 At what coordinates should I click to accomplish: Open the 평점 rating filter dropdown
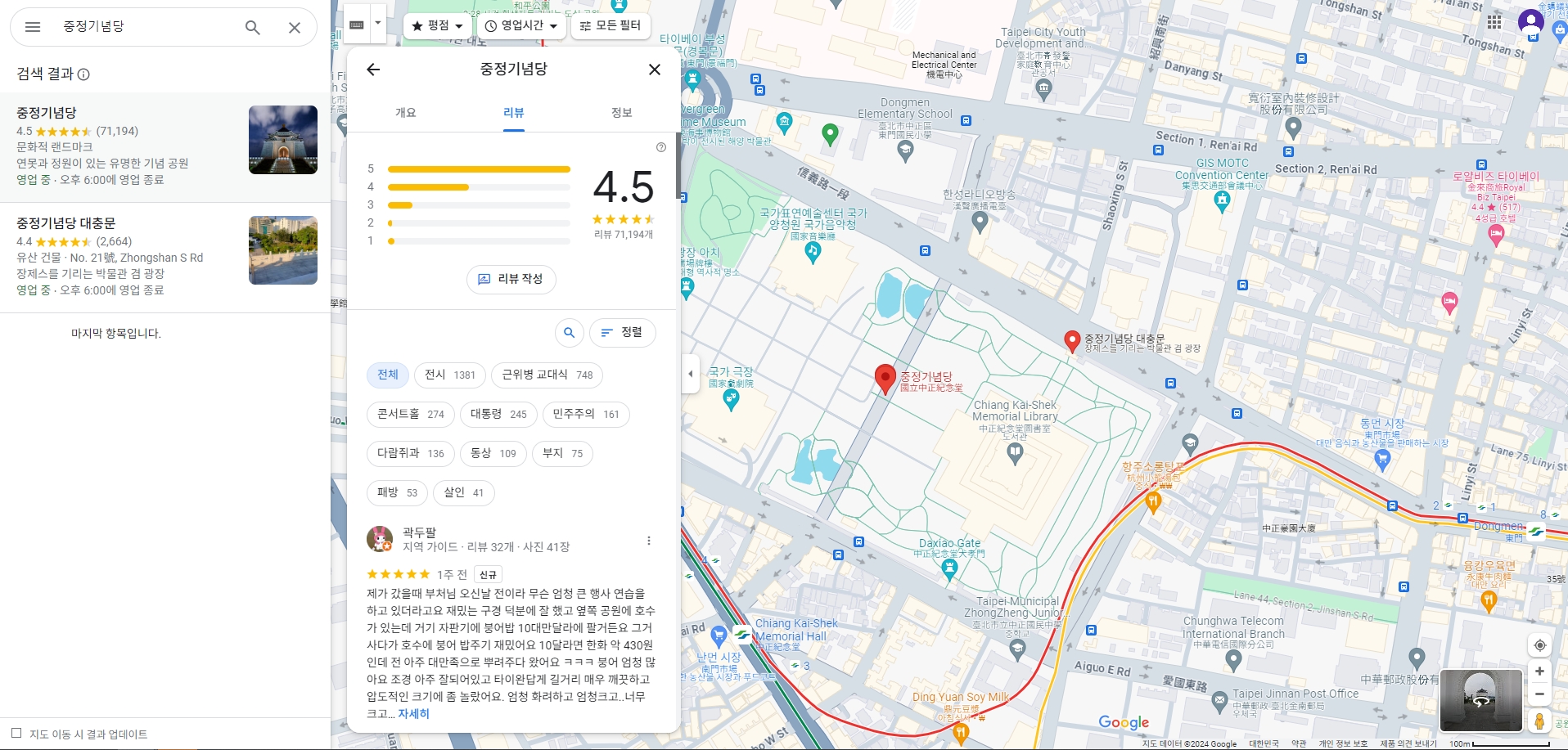pos(438,26)
